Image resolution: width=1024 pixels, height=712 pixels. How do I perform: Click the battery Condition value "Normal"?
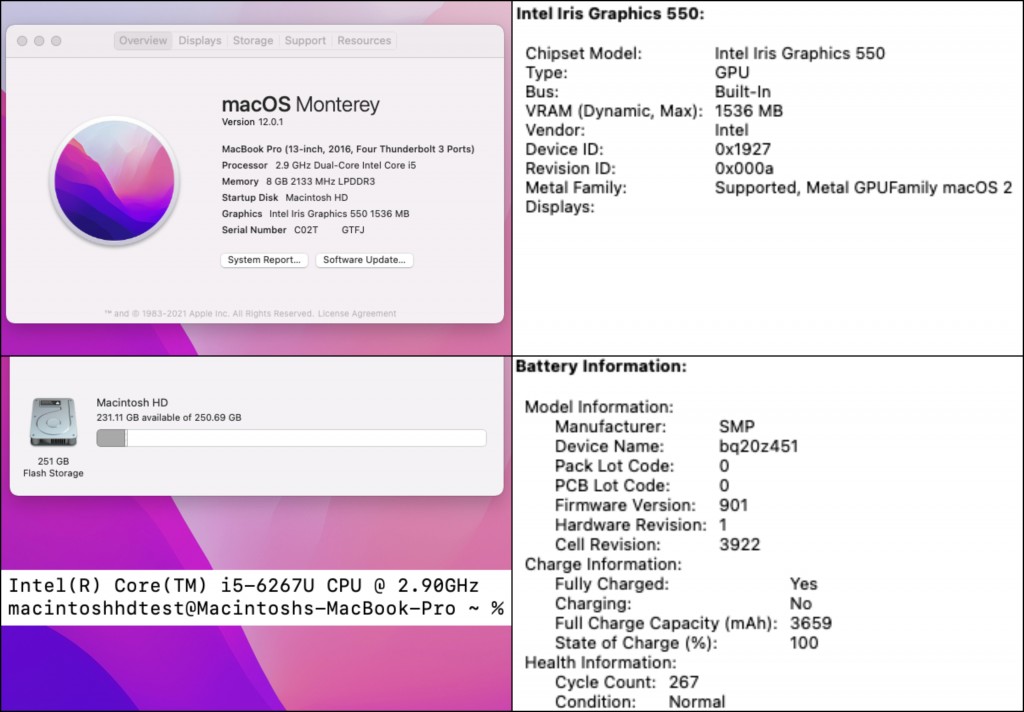[x=697, y=702]
